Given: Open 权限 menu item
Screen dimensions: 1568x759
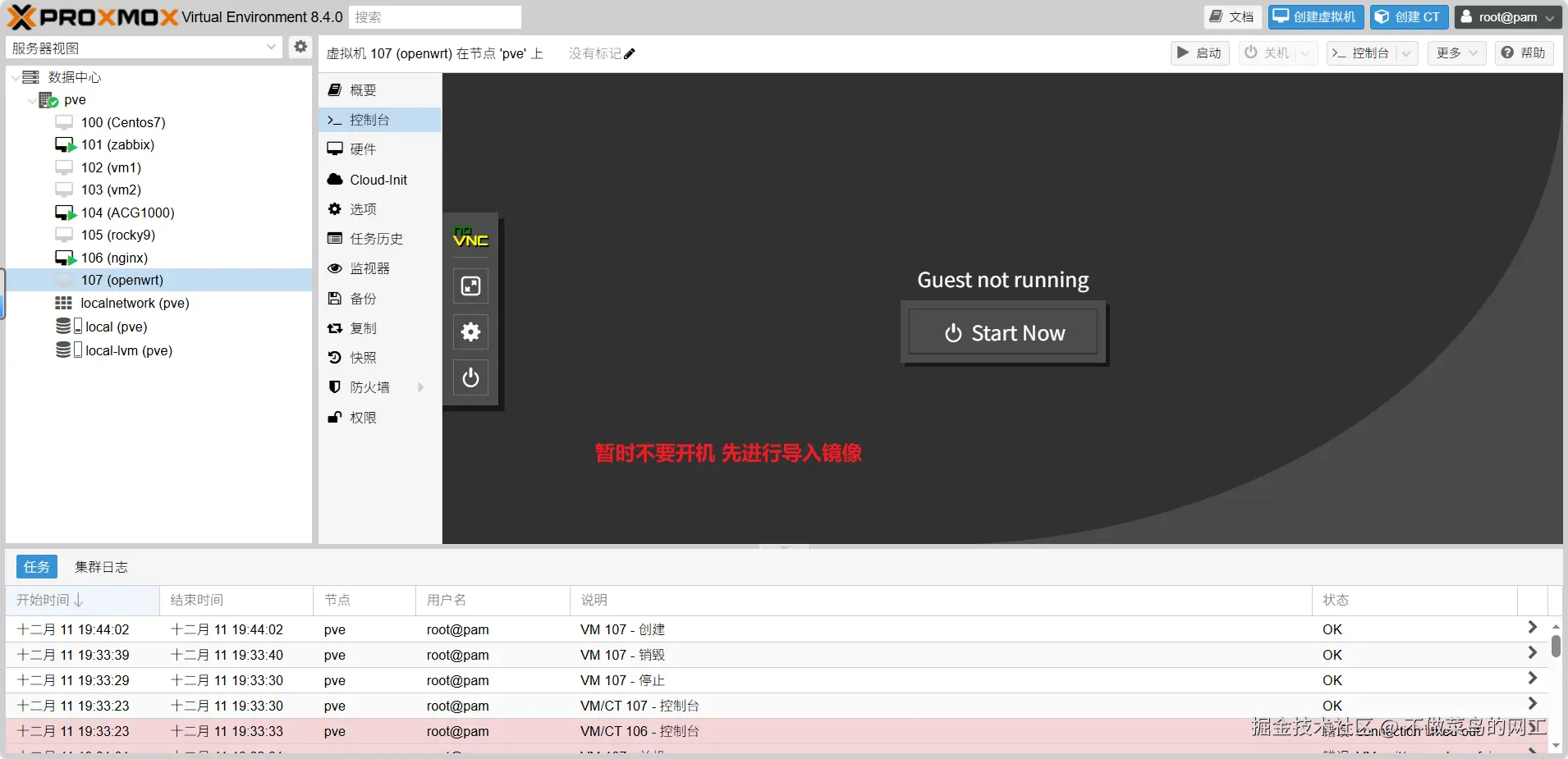Looking at the screenshot, I should [x=380, y=418].
